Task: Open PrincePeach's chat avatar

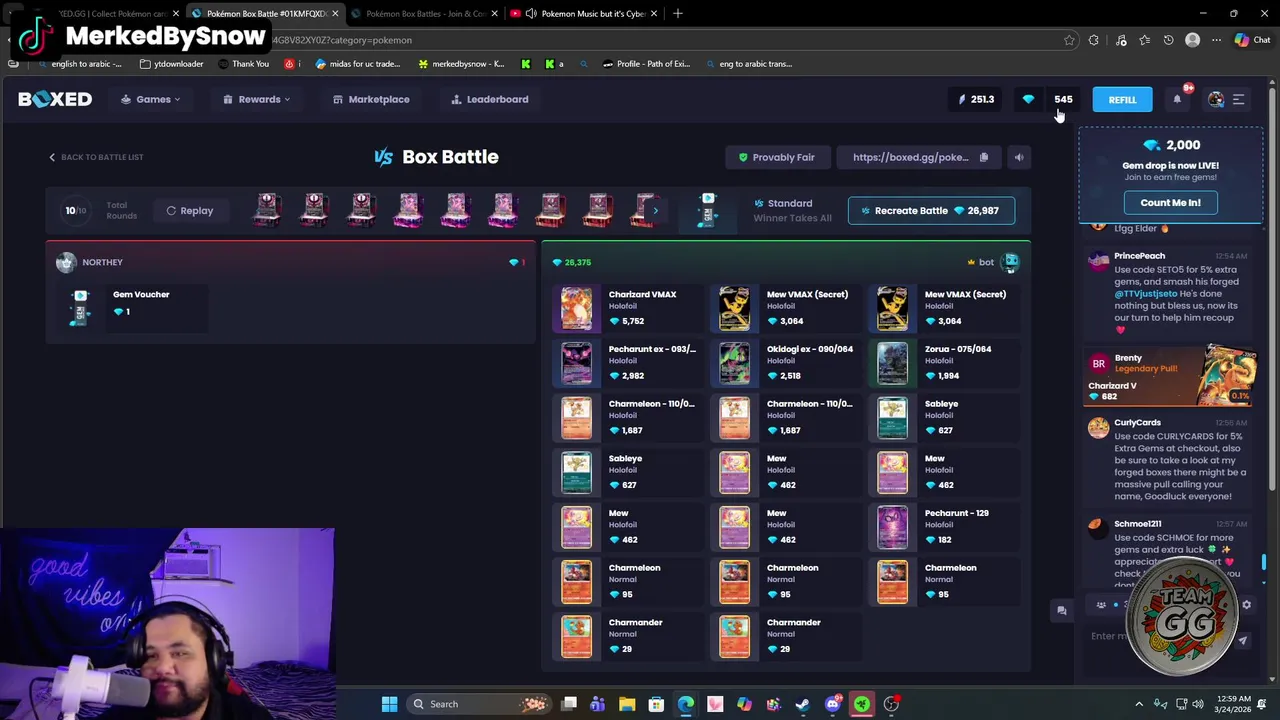Action: tap(1098, 261)
